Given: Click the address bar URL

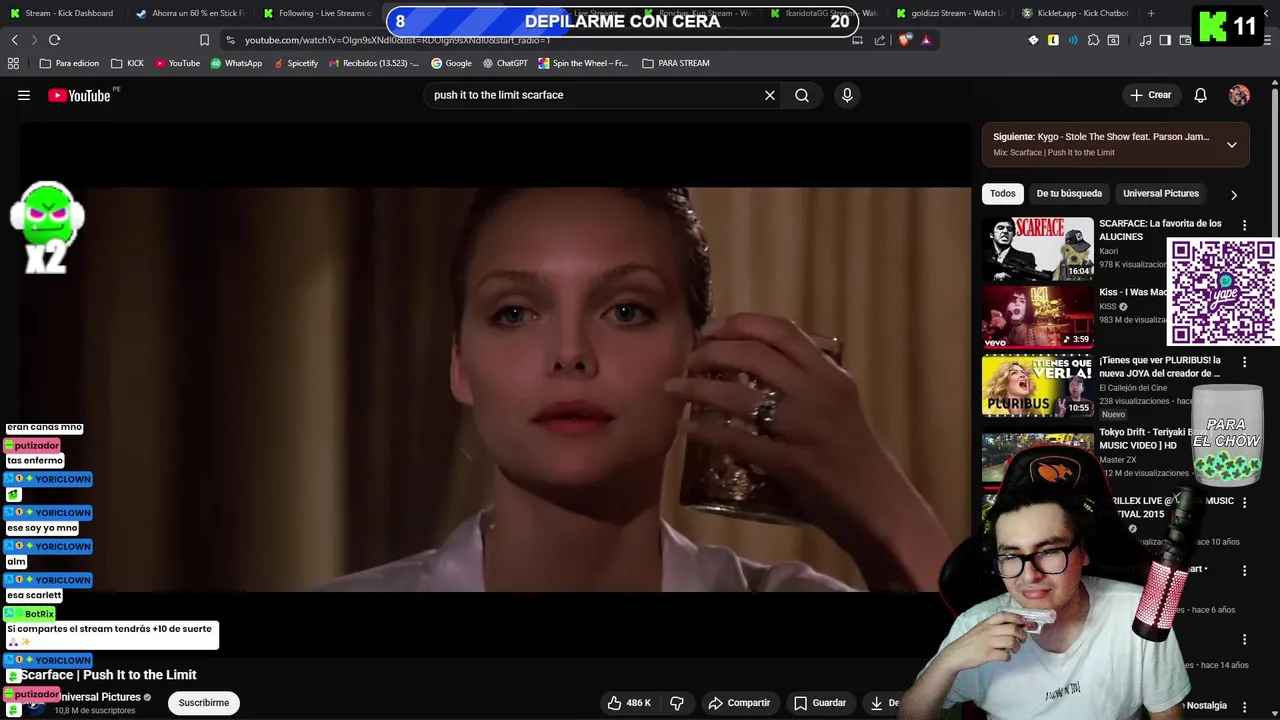Looking at the screenshot, I should [397, 40].
